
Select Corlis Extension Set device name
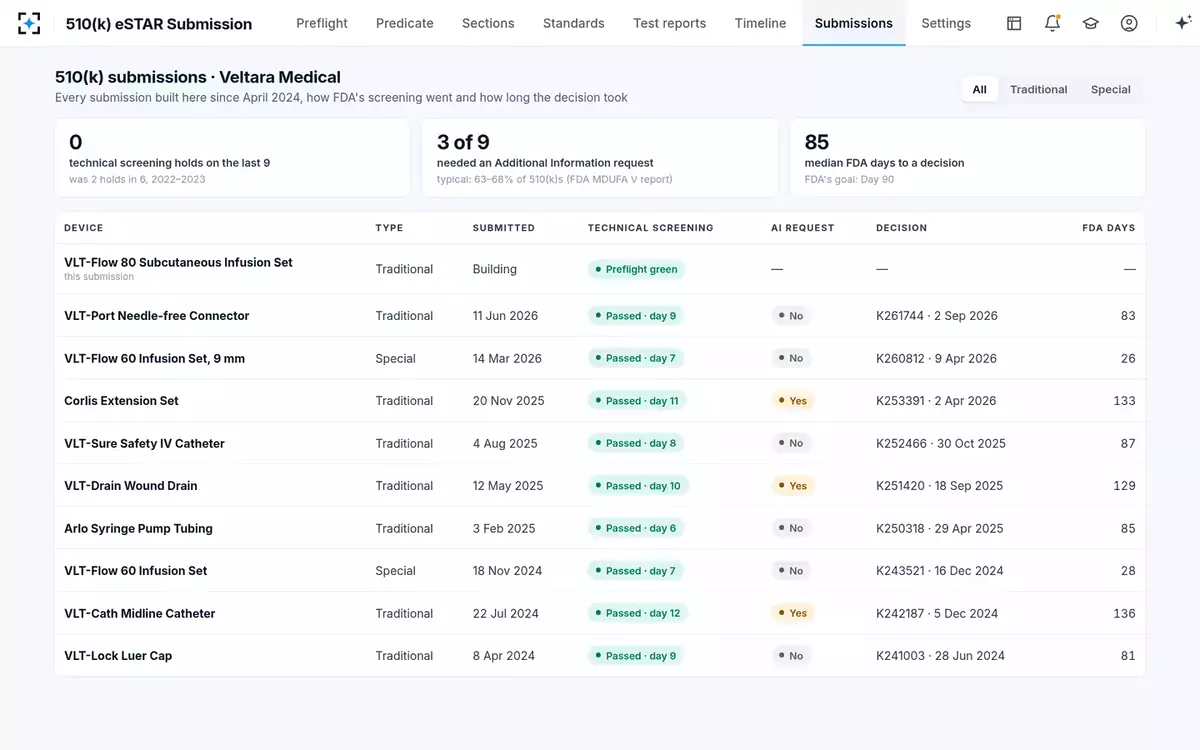[x=121, y=401]
